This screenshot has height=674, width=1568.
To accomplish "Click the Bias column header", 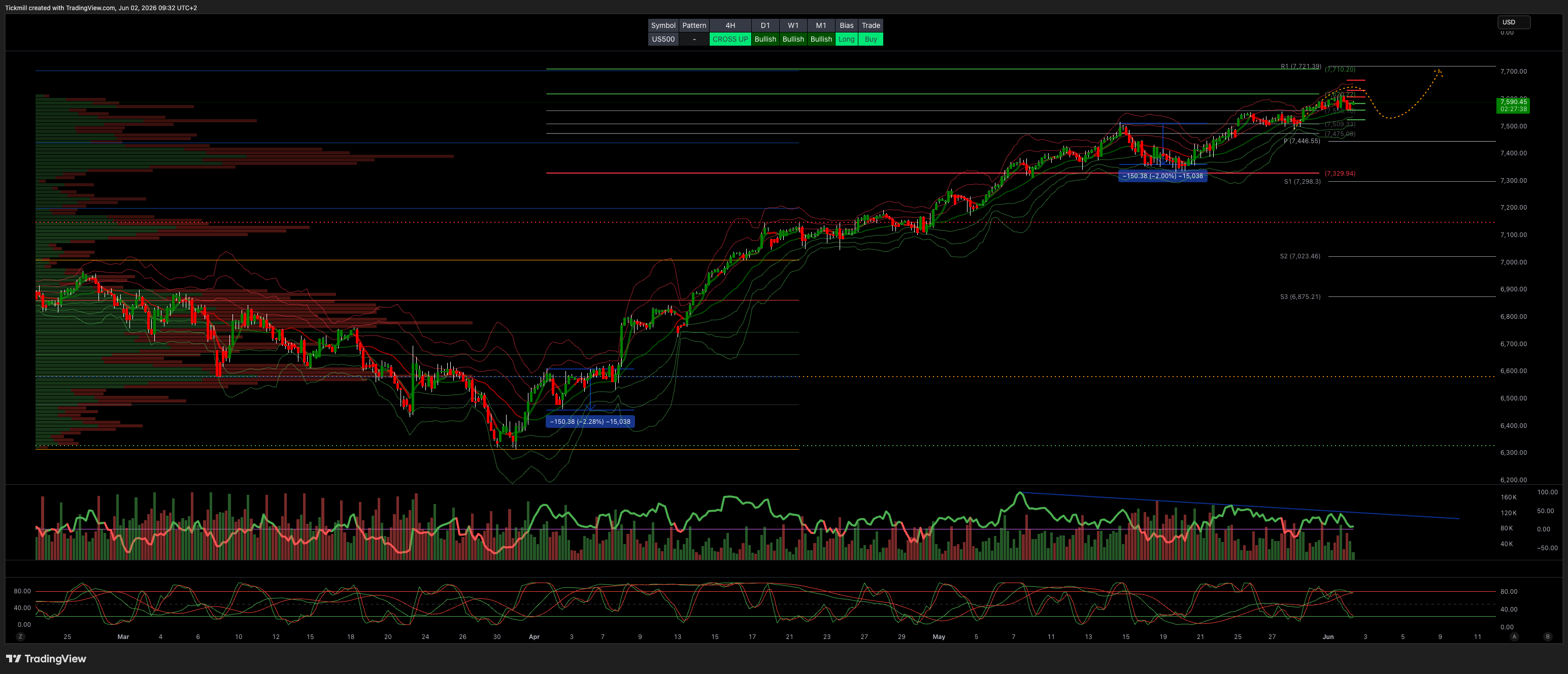I will tap(846, 25).
